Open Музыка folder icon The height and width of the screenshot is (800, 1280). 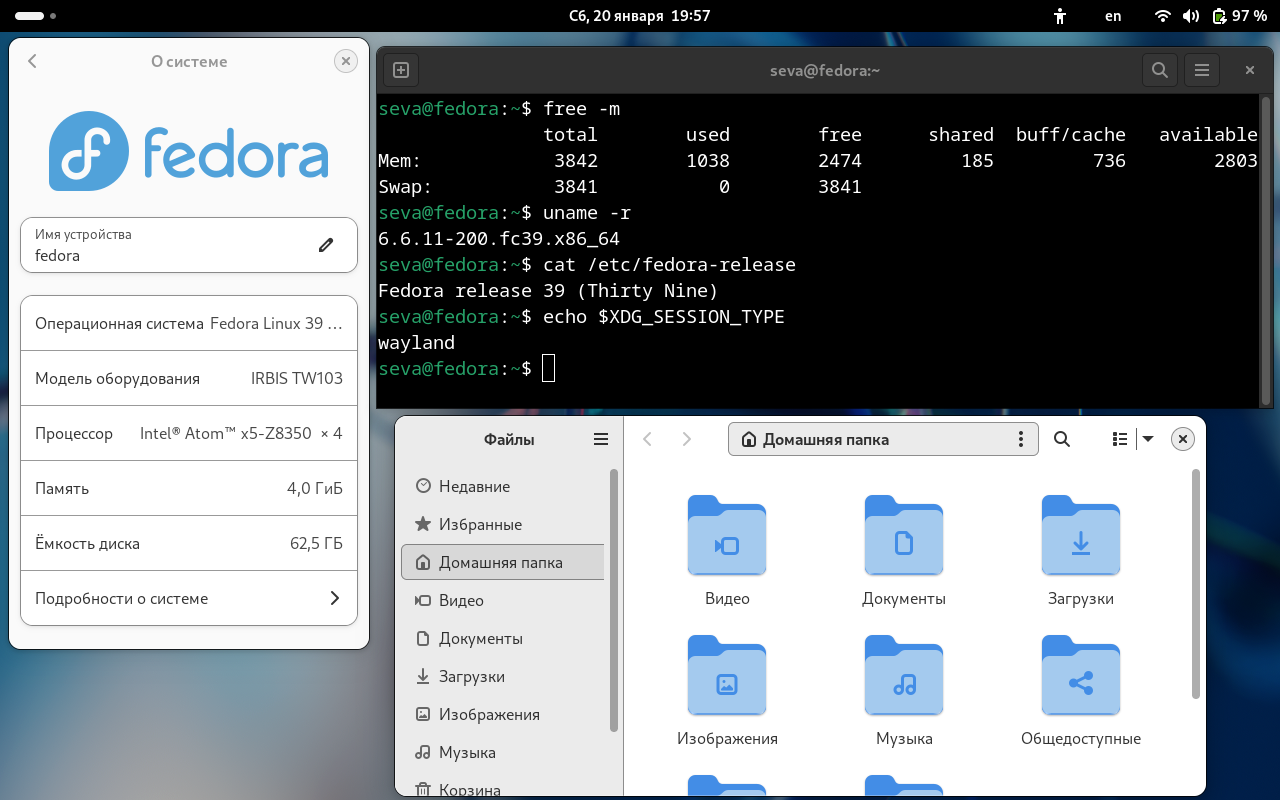[904, 675]
